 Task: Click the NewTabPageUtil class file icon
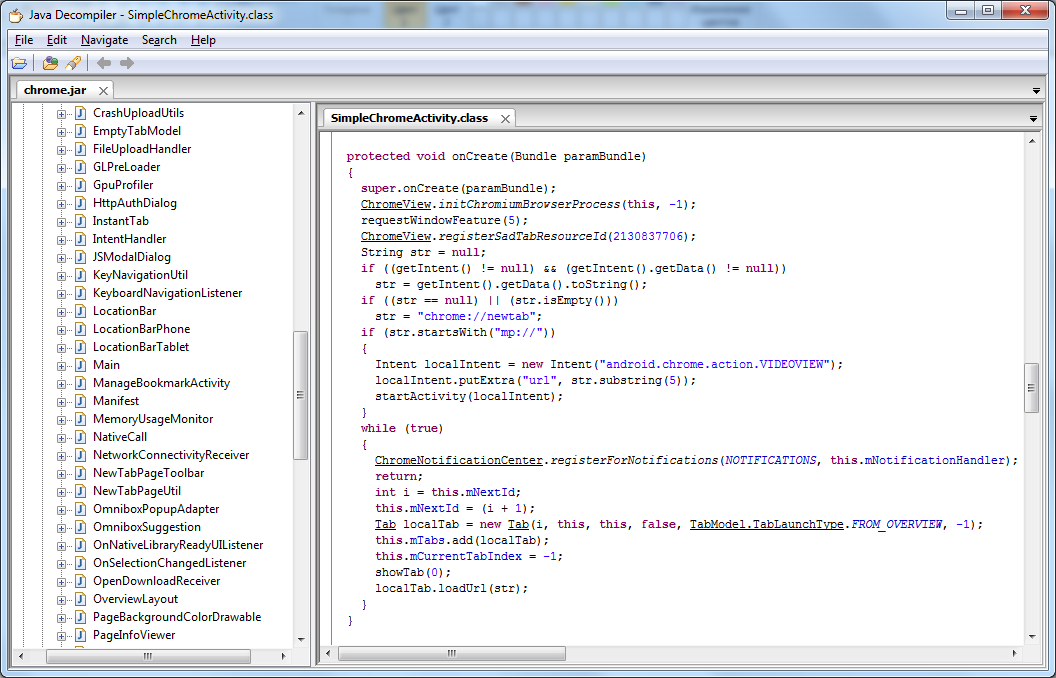tap(80, 491)
